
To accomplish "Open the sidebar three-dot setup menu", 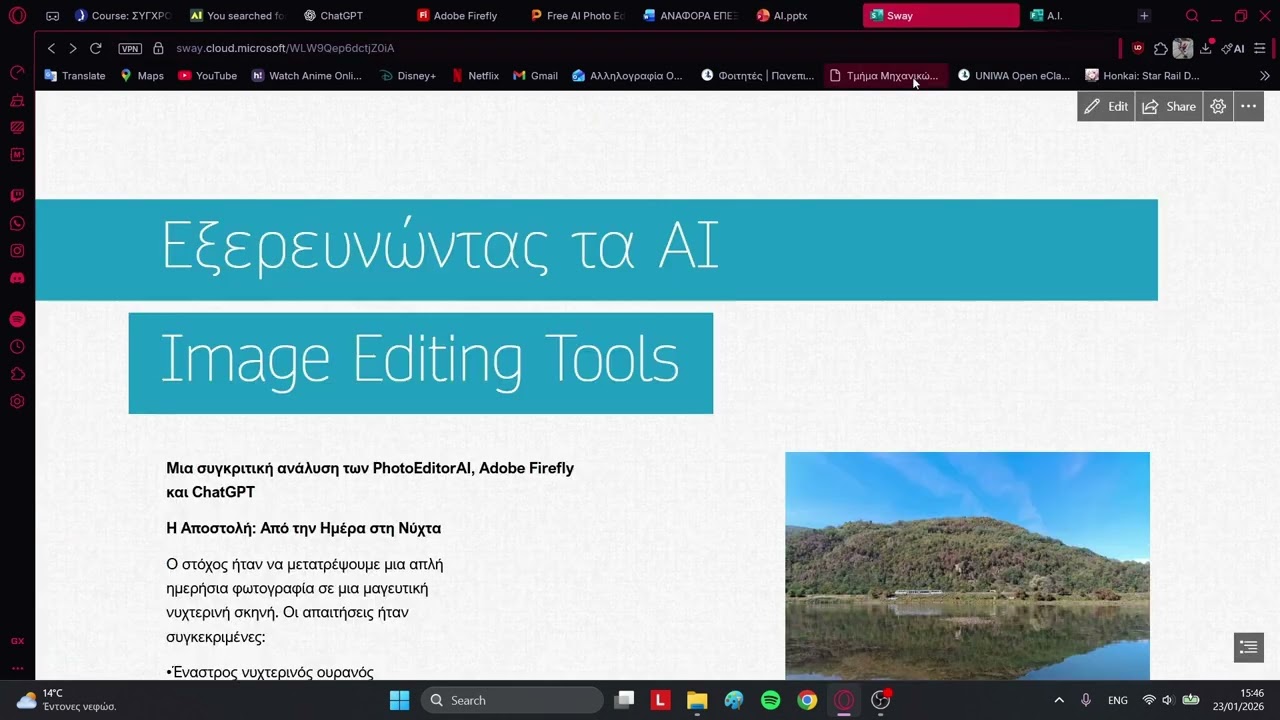I will (17, 668).
